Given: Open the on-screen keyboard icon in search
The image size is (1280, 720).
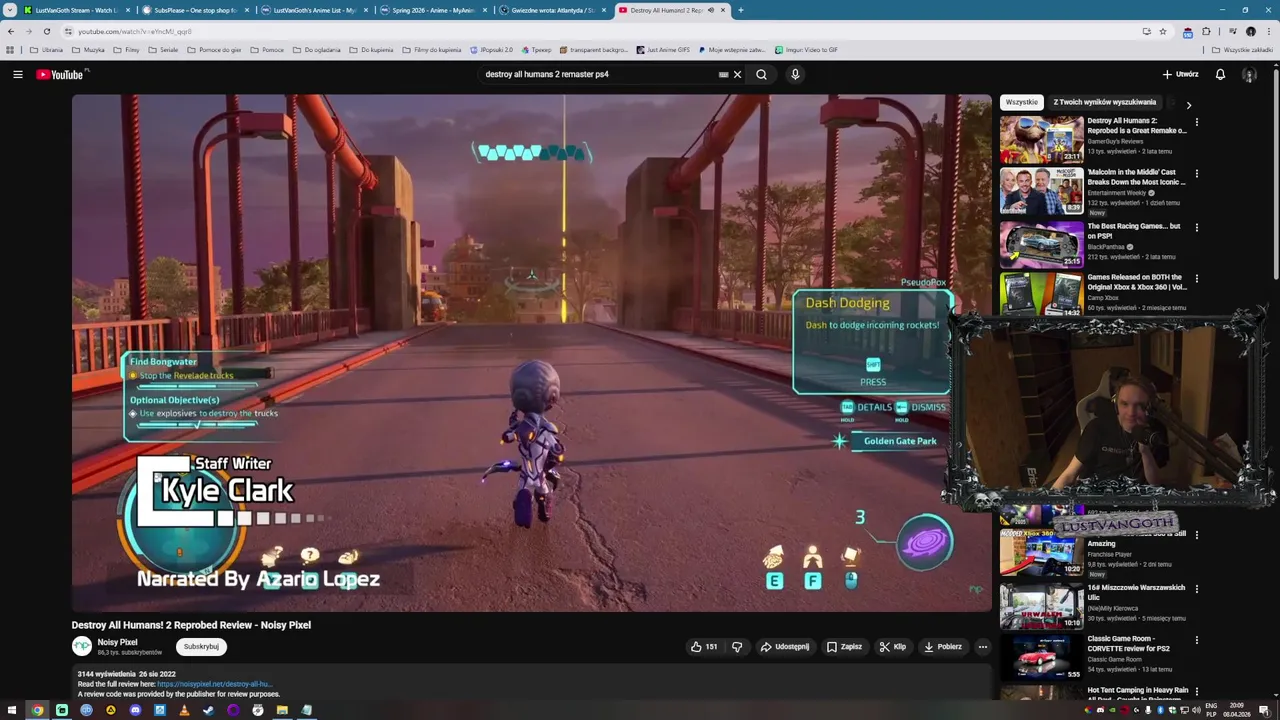Looking at the screenshot, I should coord(723,74).
